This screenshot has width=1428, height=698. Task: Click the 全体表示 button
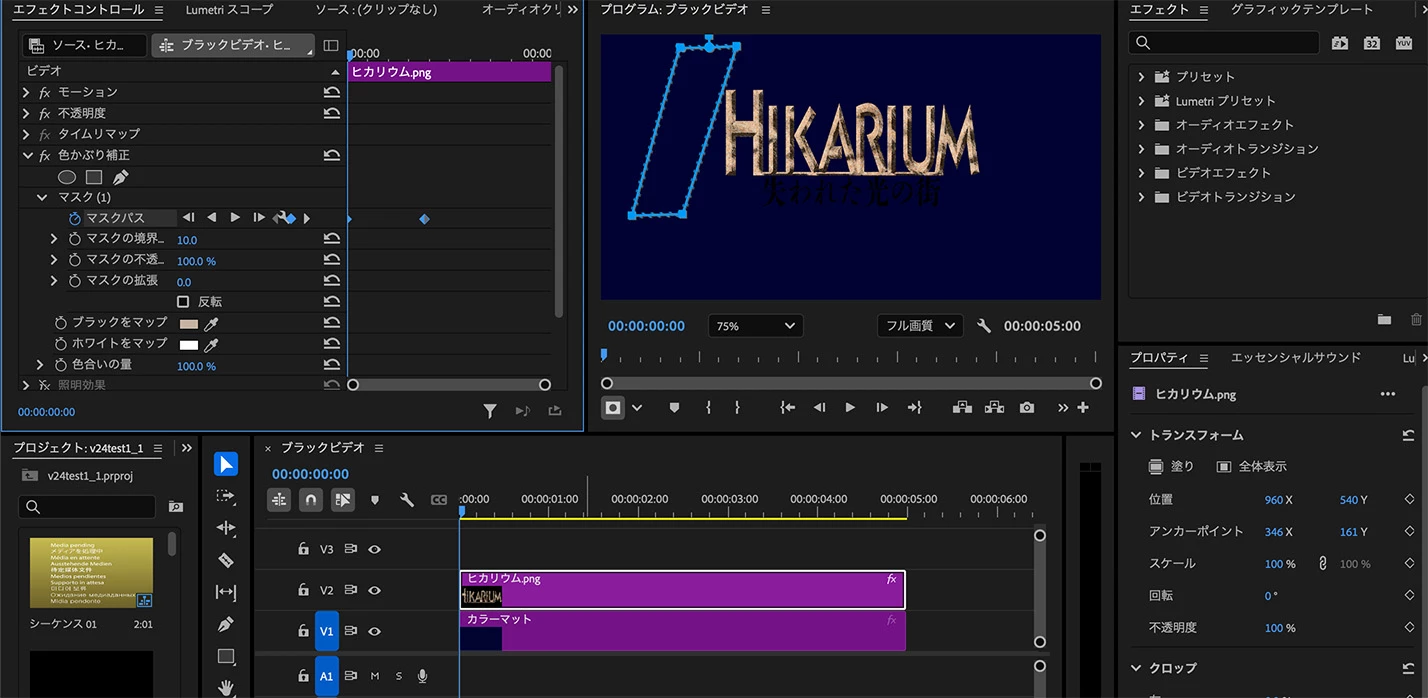(x=1252, y=466)
